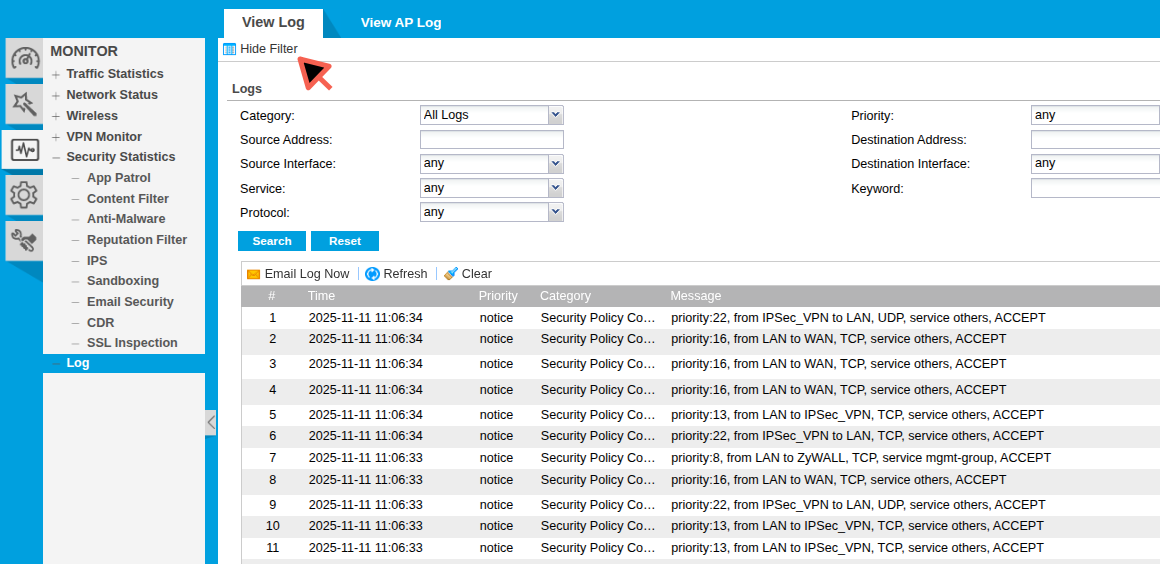Open the Maintenance wrench icon
1160x564 pixels.
tap(24, 241)
